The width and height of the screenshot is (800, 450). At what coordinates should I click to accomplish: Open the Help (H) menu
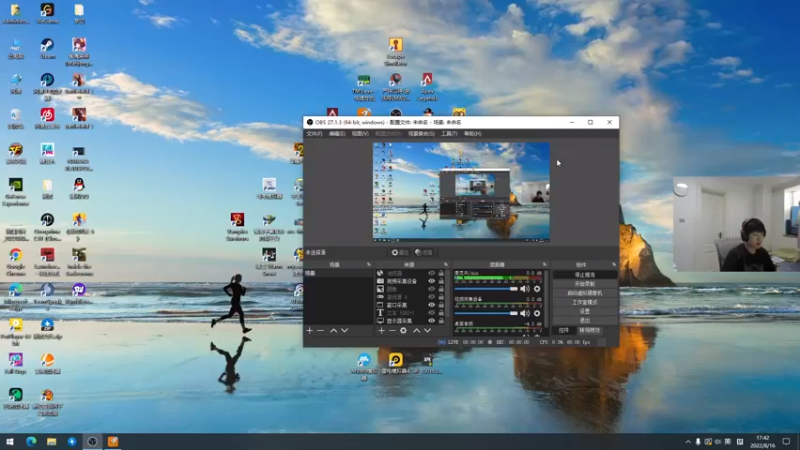(472, 134)
